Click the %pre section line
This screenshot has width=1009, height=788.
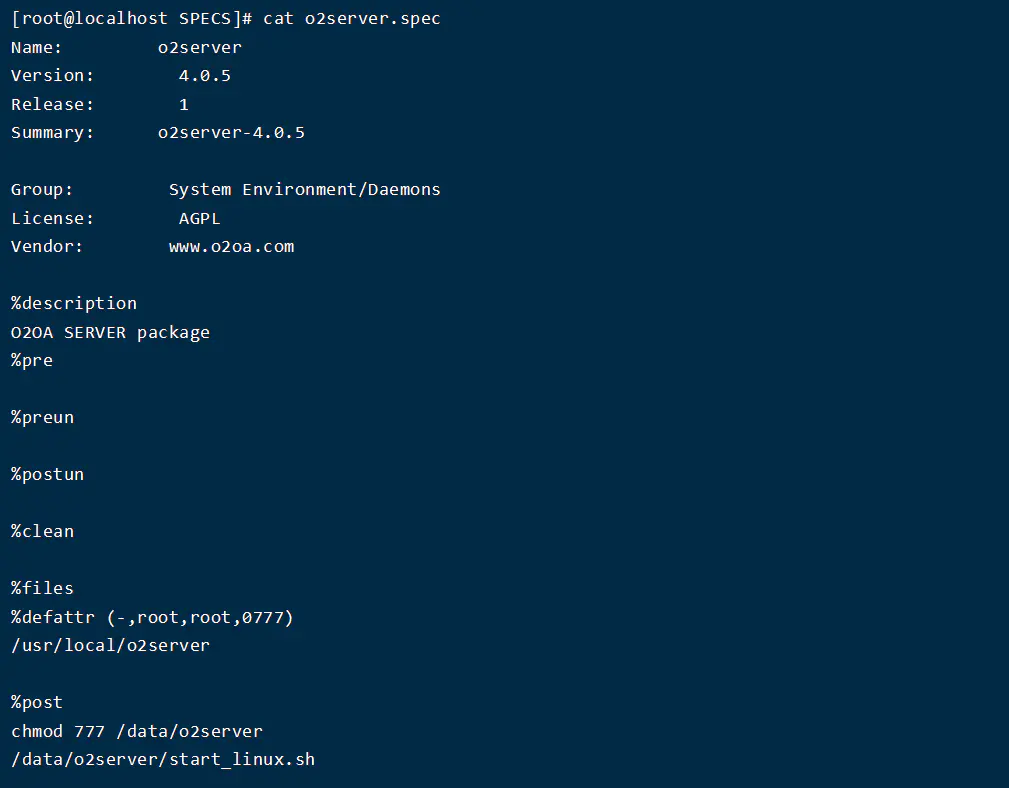pyautogui.click(x=32, y=360)
